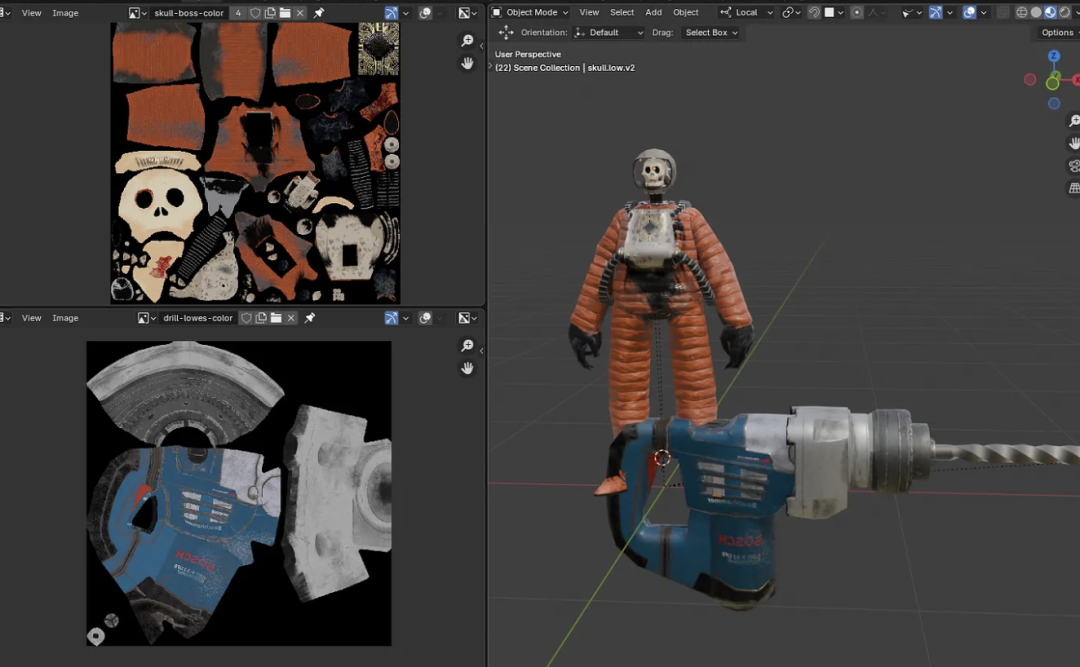Open the Drag Select Box dropdown
This screenshot has height=667, width=1080.
click(x=711, y=33)
